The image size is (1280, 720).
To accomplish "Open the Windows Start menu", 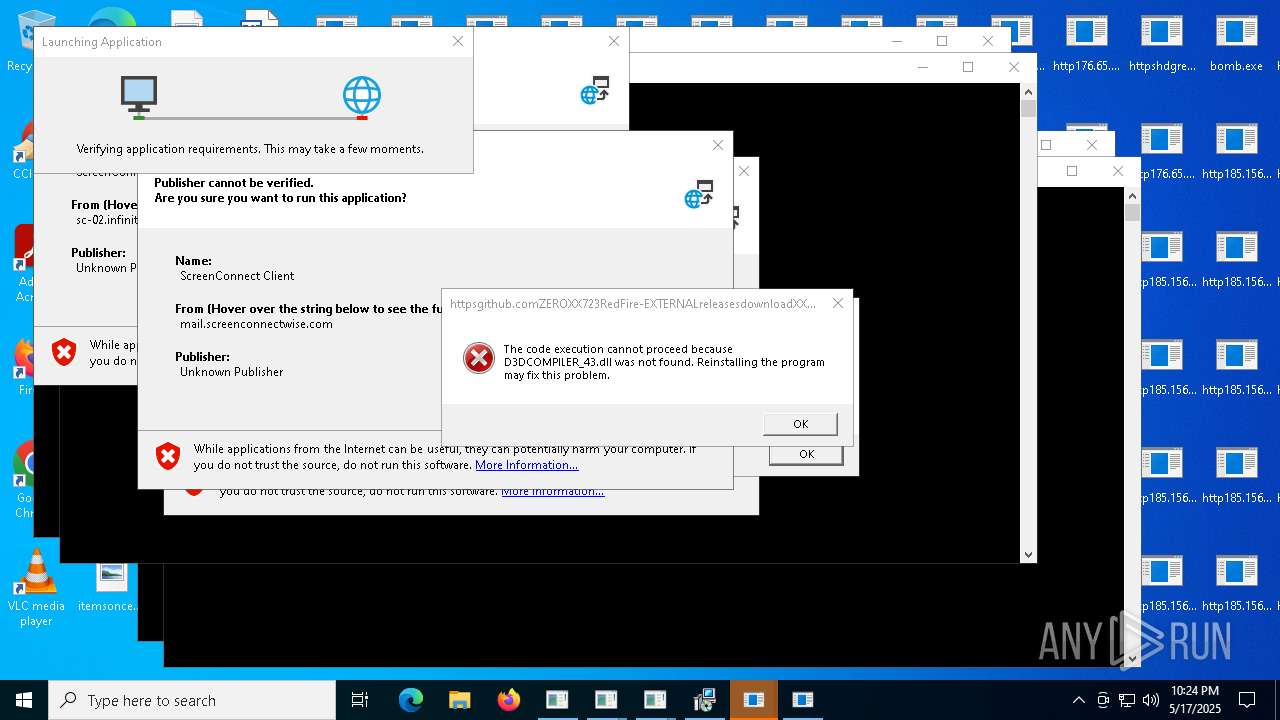I will point(24,700).
